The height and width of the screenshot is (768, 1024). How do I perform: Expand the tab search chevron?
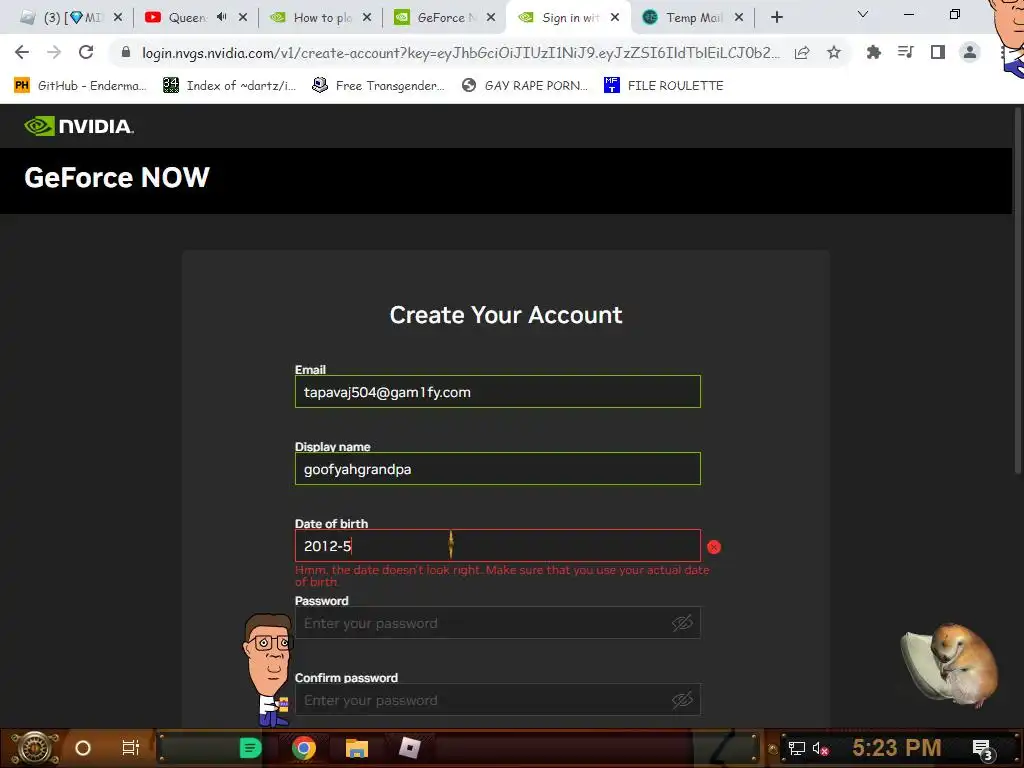click(x=863, y=14)
